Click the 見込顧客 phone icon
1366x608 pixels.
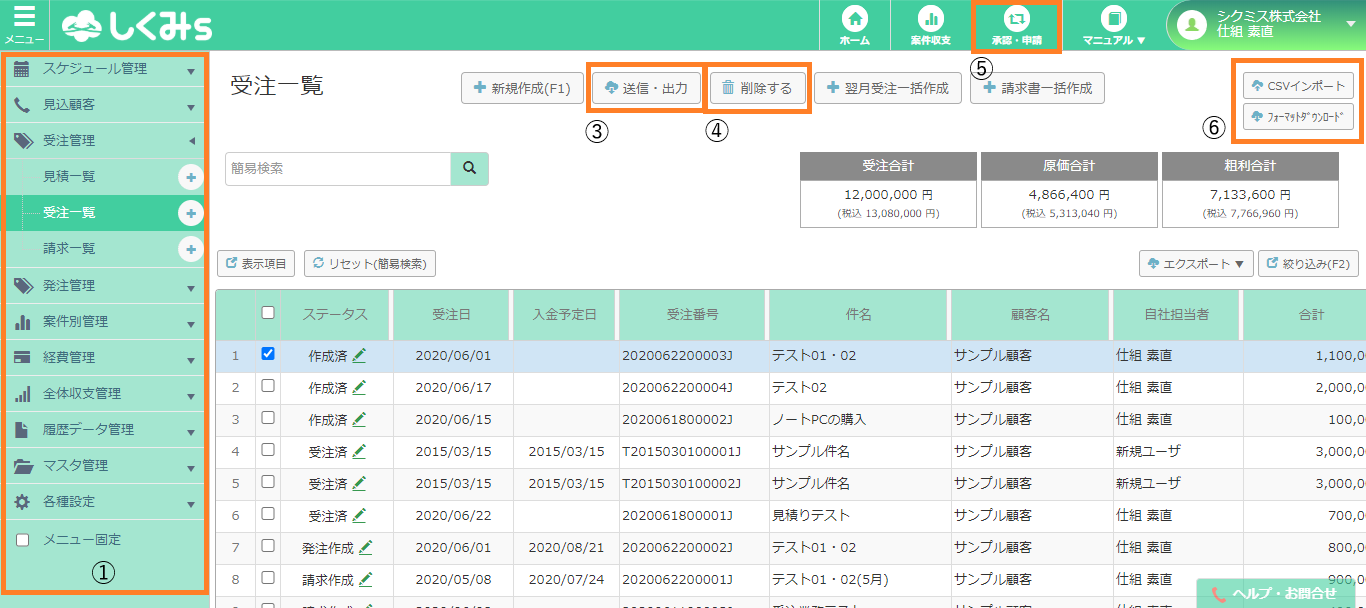point(22,105)
